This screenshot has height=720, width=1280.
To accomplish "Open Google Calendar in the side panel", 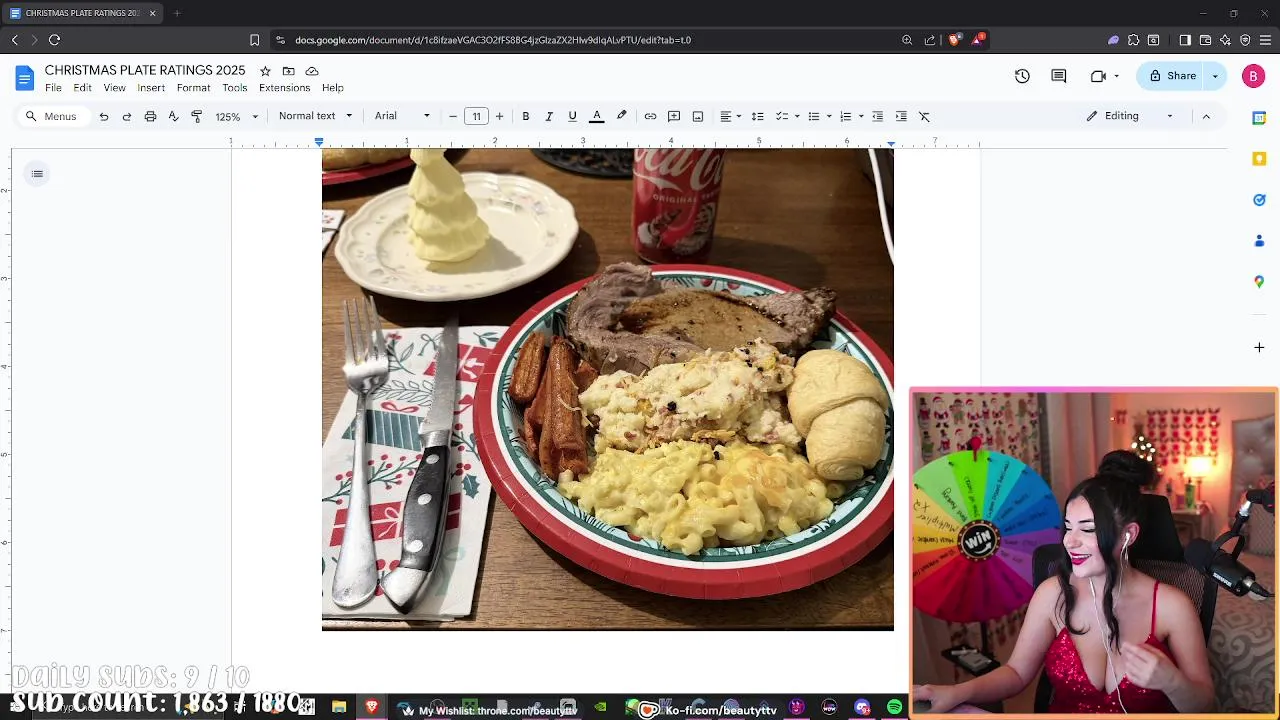I will tap(1259, 118).
